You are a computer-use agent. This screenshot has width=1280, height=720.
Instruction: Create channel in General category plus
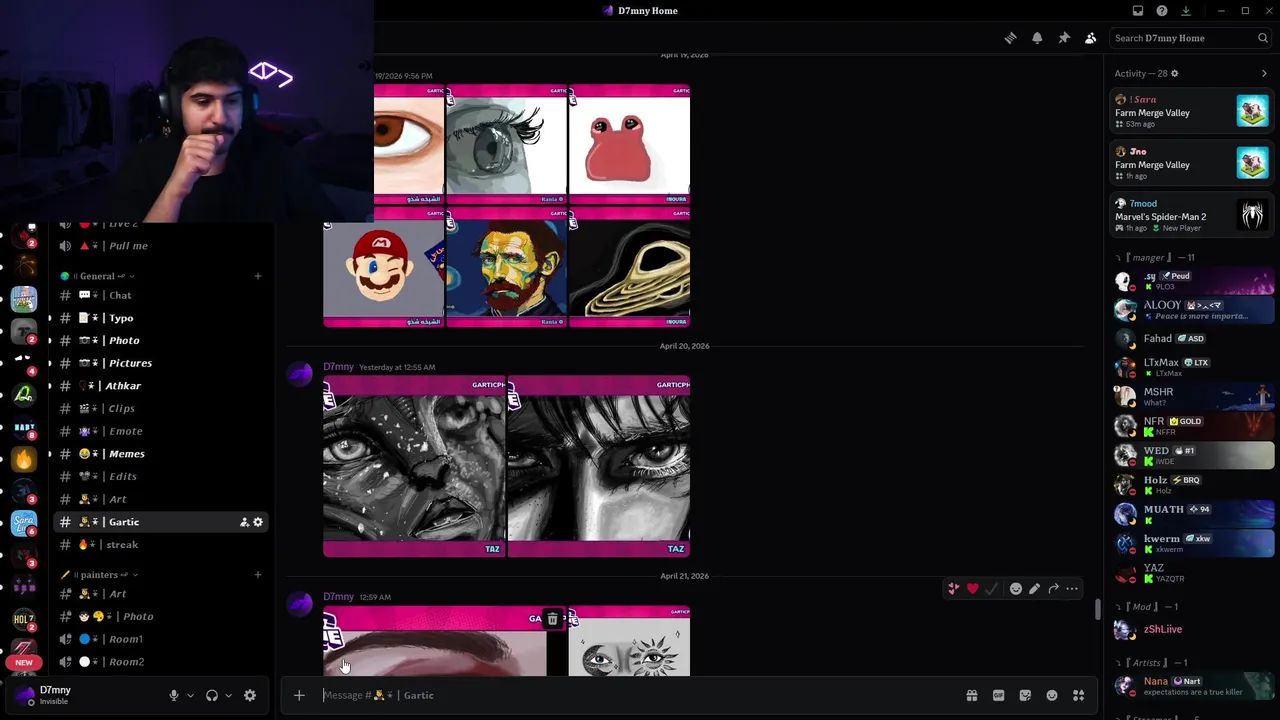258,276
